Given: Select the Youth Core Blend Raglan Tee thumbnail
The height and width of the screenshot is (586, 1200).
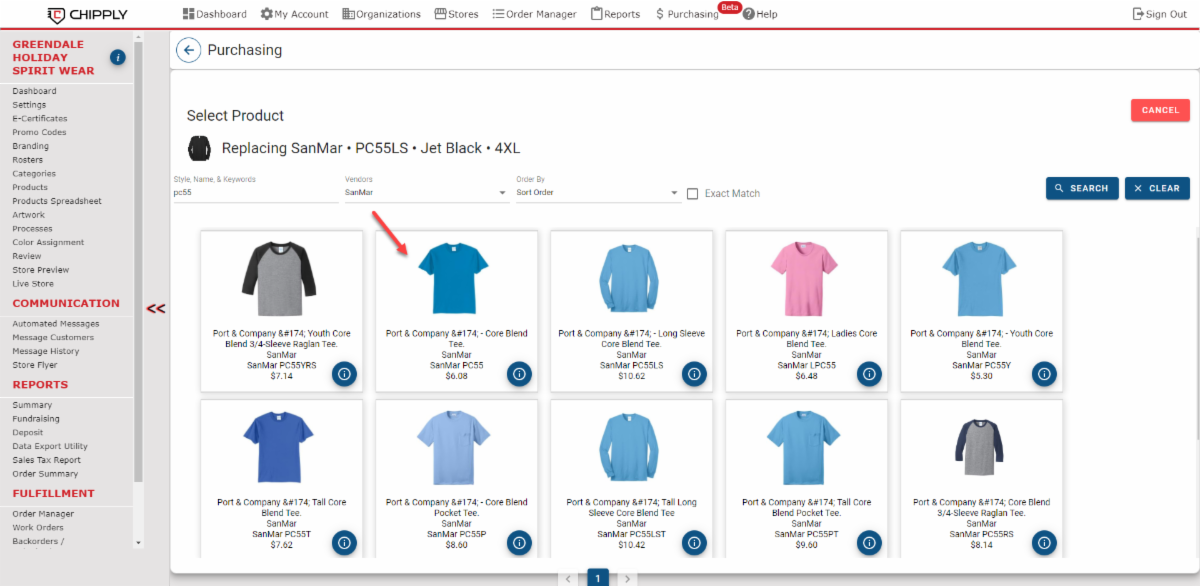Looking at the screenshot, I should pyautogui.click(x=279, y=281).
